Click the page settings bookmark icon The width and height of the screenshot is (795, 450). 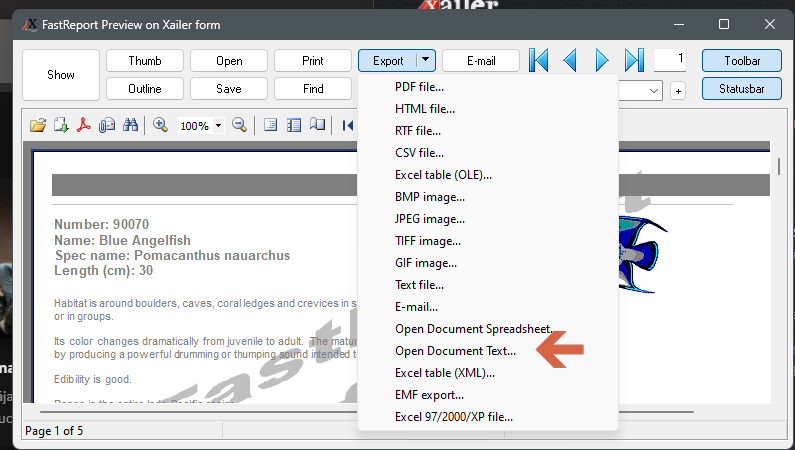[x=317, y=125]
